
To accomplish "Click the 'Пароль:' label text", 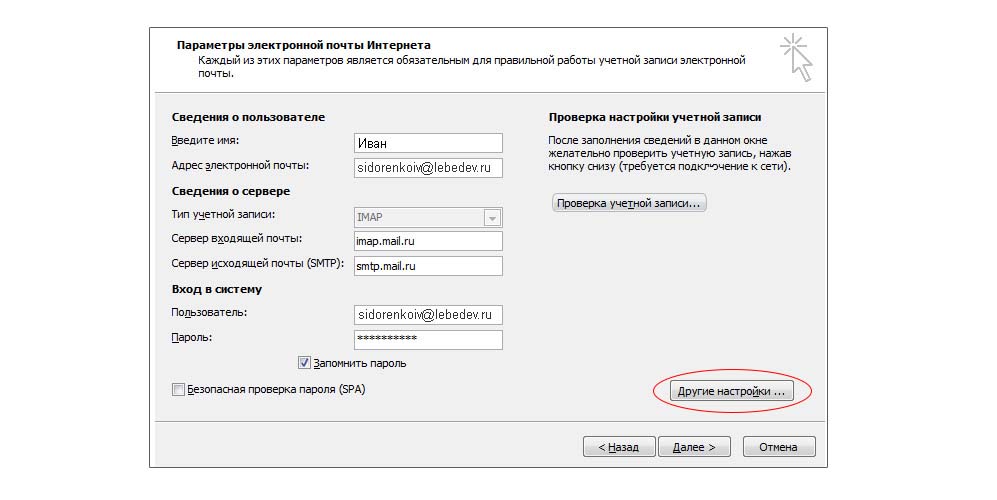I will 193,337.
